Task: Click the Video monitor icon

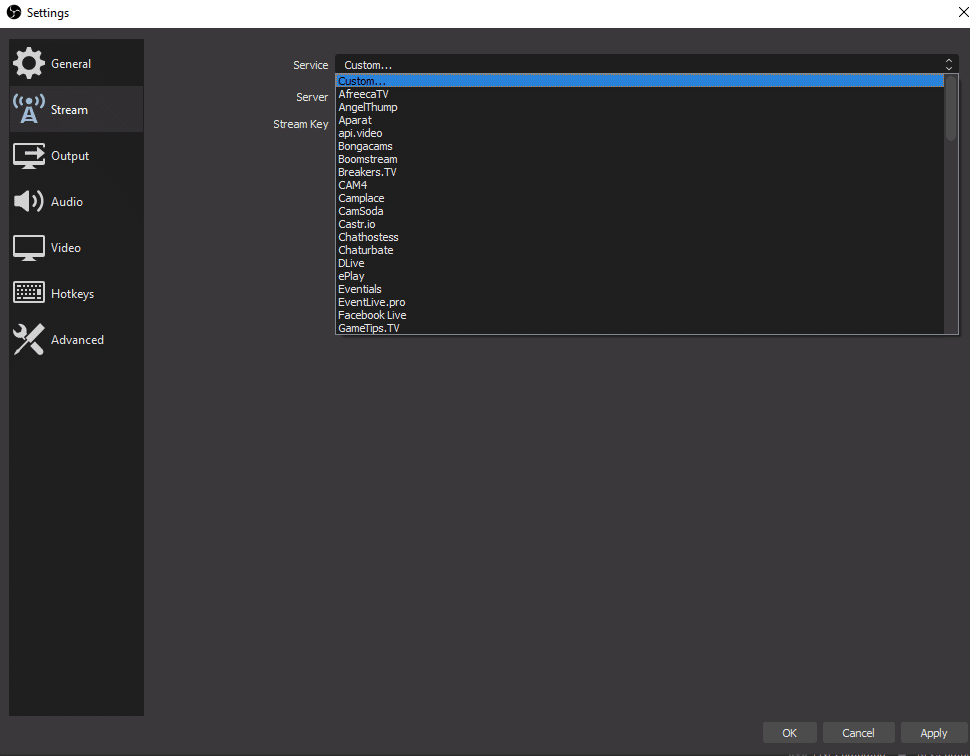Action: point(29,247)
